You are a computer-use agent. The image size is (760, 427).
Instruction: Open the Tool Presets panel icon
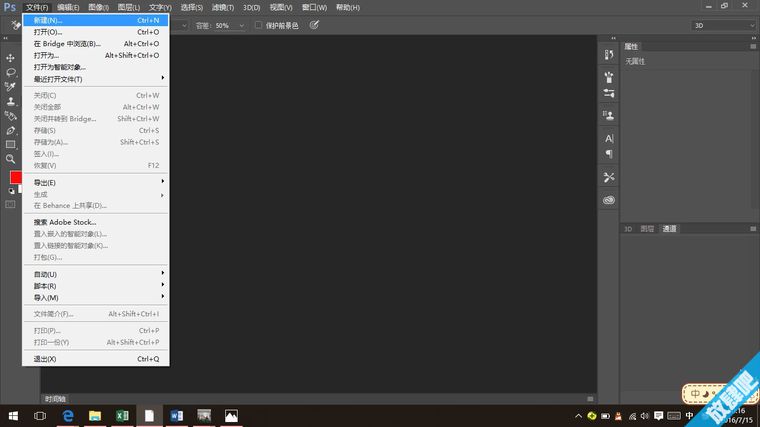[609, 177]
